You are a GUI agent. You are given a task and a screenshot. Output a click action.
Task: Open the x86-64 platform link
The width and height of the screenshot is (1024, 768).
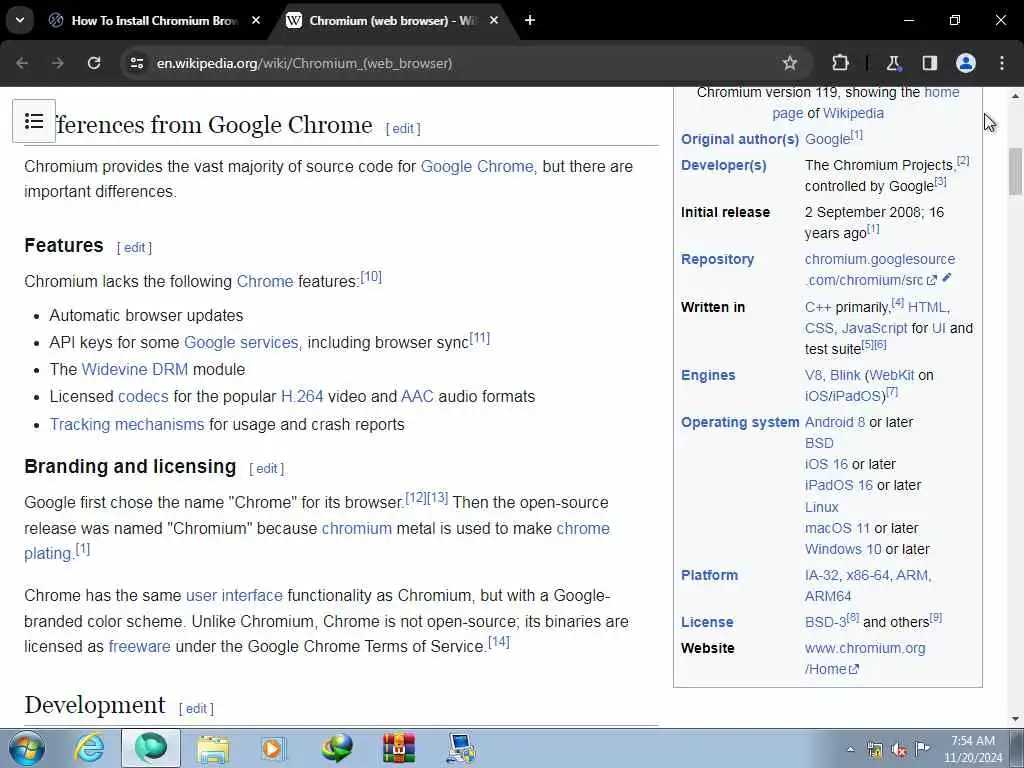tap(868, 575)
